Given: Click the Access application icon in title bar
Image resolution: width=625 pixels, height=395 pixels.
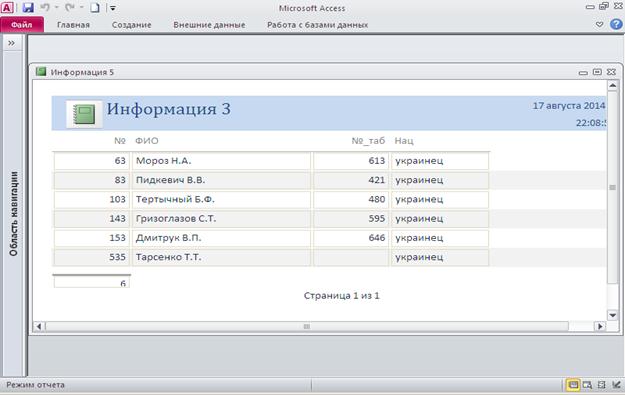Looking at the screenshot, I should (x=7, y=7).
